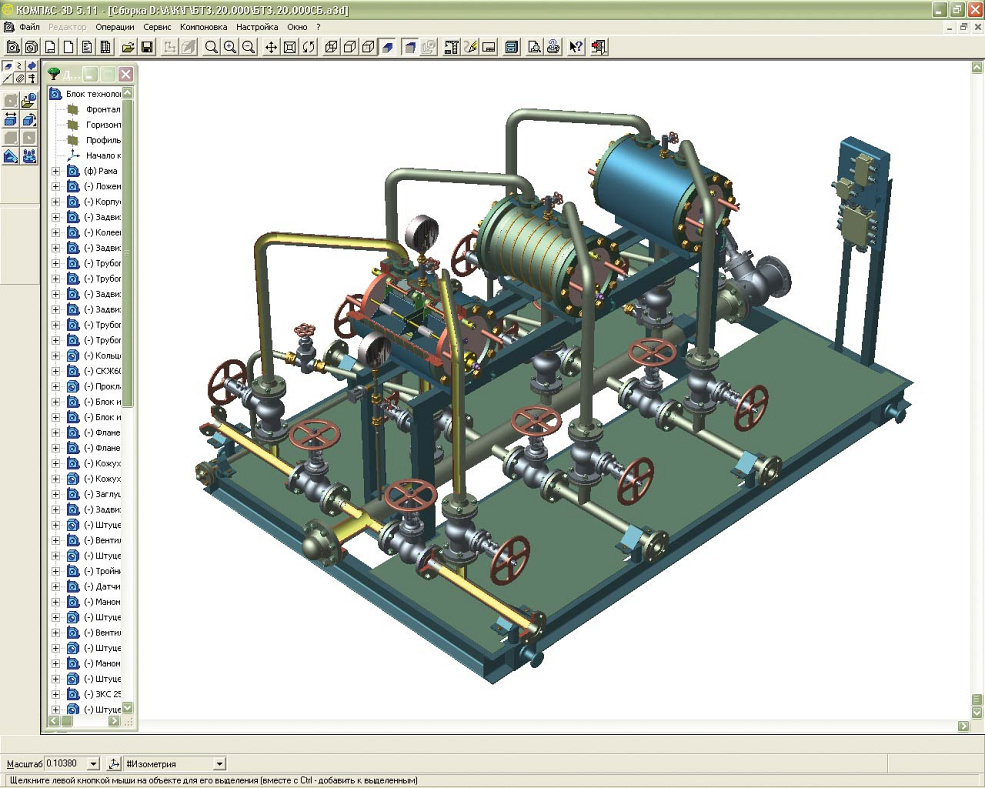Activate the pan view arrows tool

tap(271, 47)
